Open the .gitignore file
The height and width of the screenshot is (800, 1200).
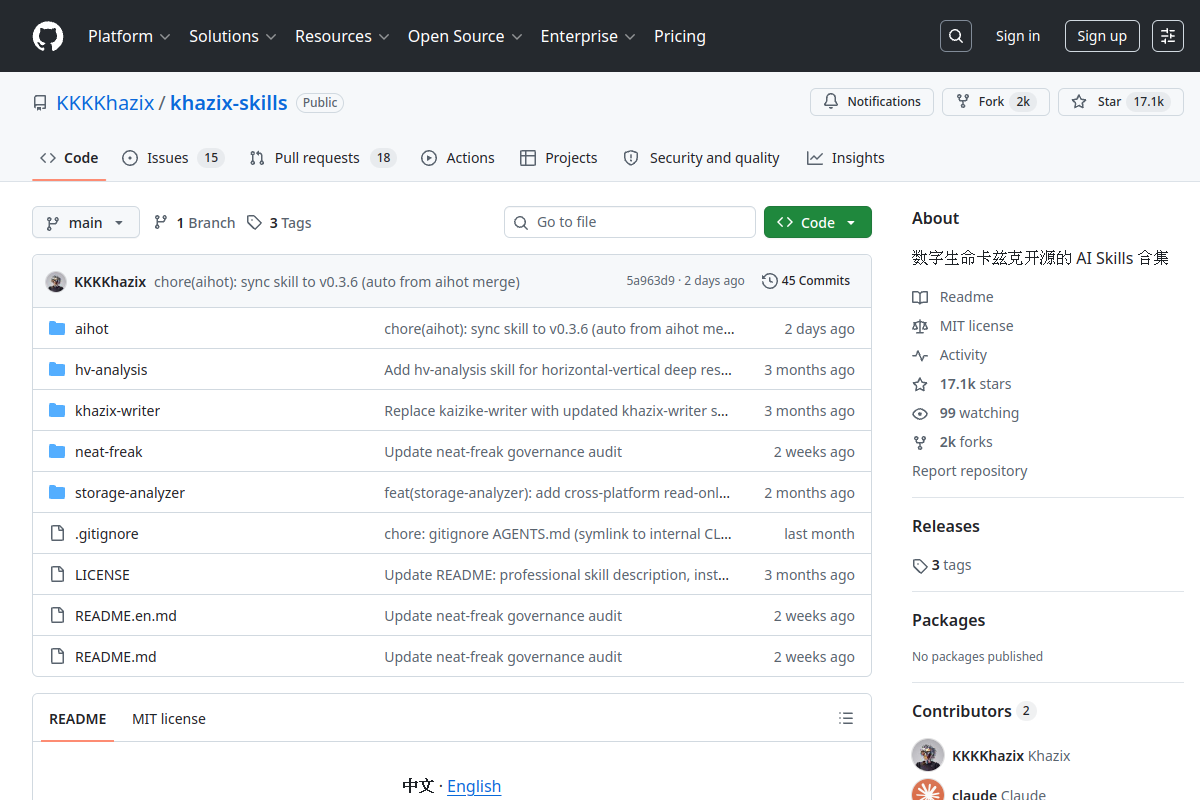pyautogui.click(x=107, y=534)
